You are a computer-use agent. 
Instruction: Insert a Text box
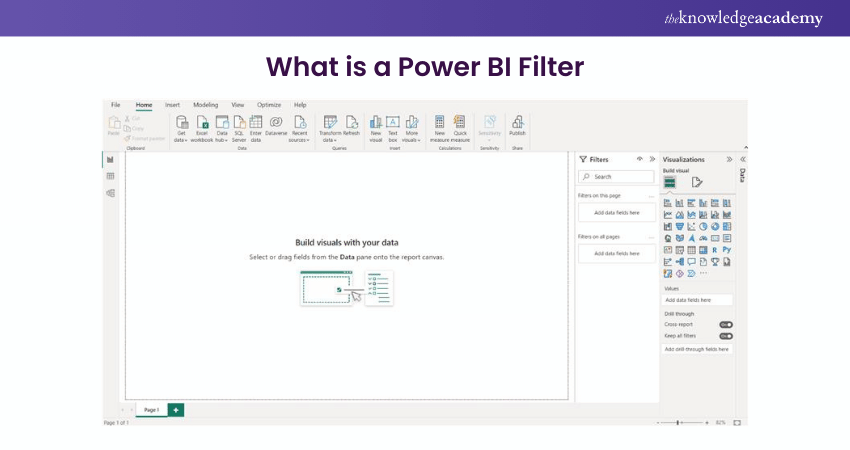(393, 123)
